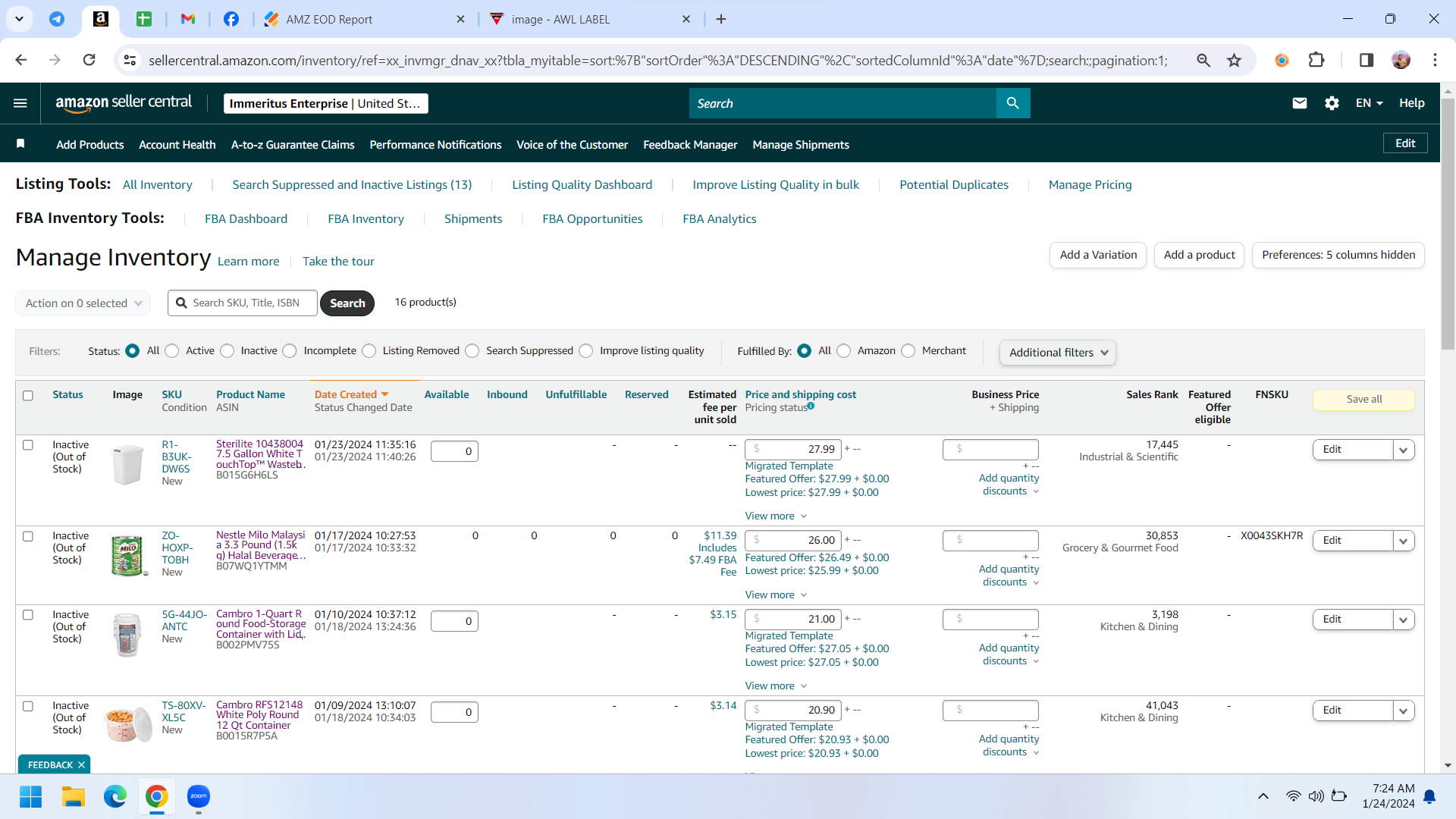This screenshot has width=1456, height=819.
Task: Open the green spreadsheet pinned tab
Action: (x=144, y=19)
